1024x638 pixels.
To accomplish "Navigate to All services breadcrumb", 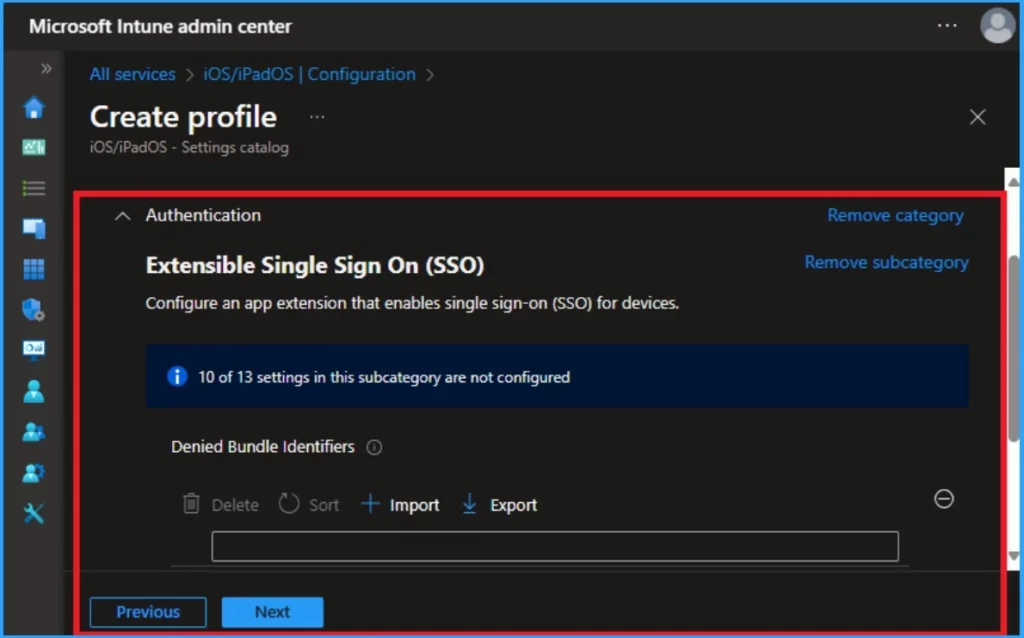I will 133,74.
